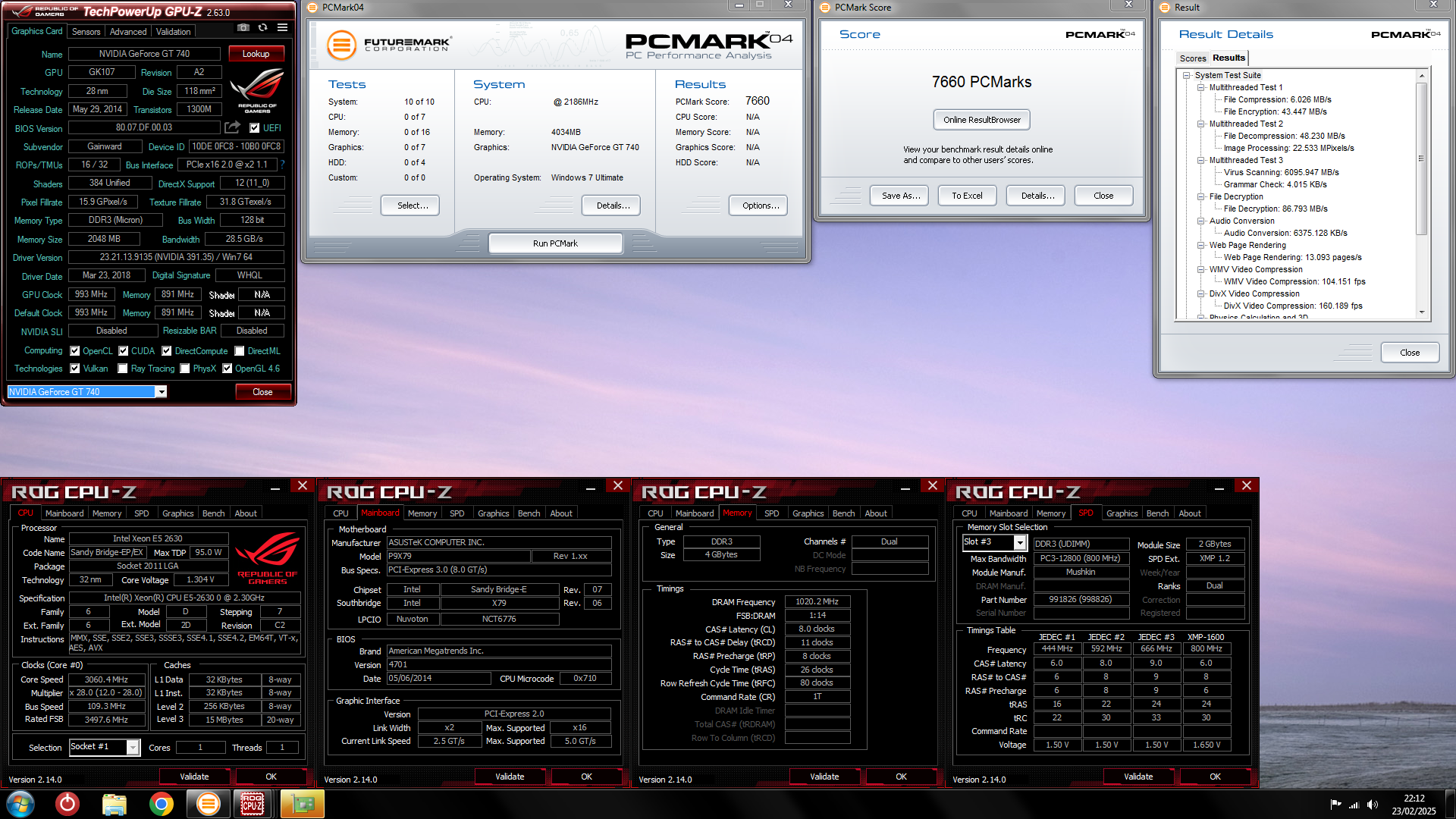This screenshot has width=1456, height=819.
Task: Click Details... in PCMark04 System section
Action: pyautogui.click(x=612, y=206)
